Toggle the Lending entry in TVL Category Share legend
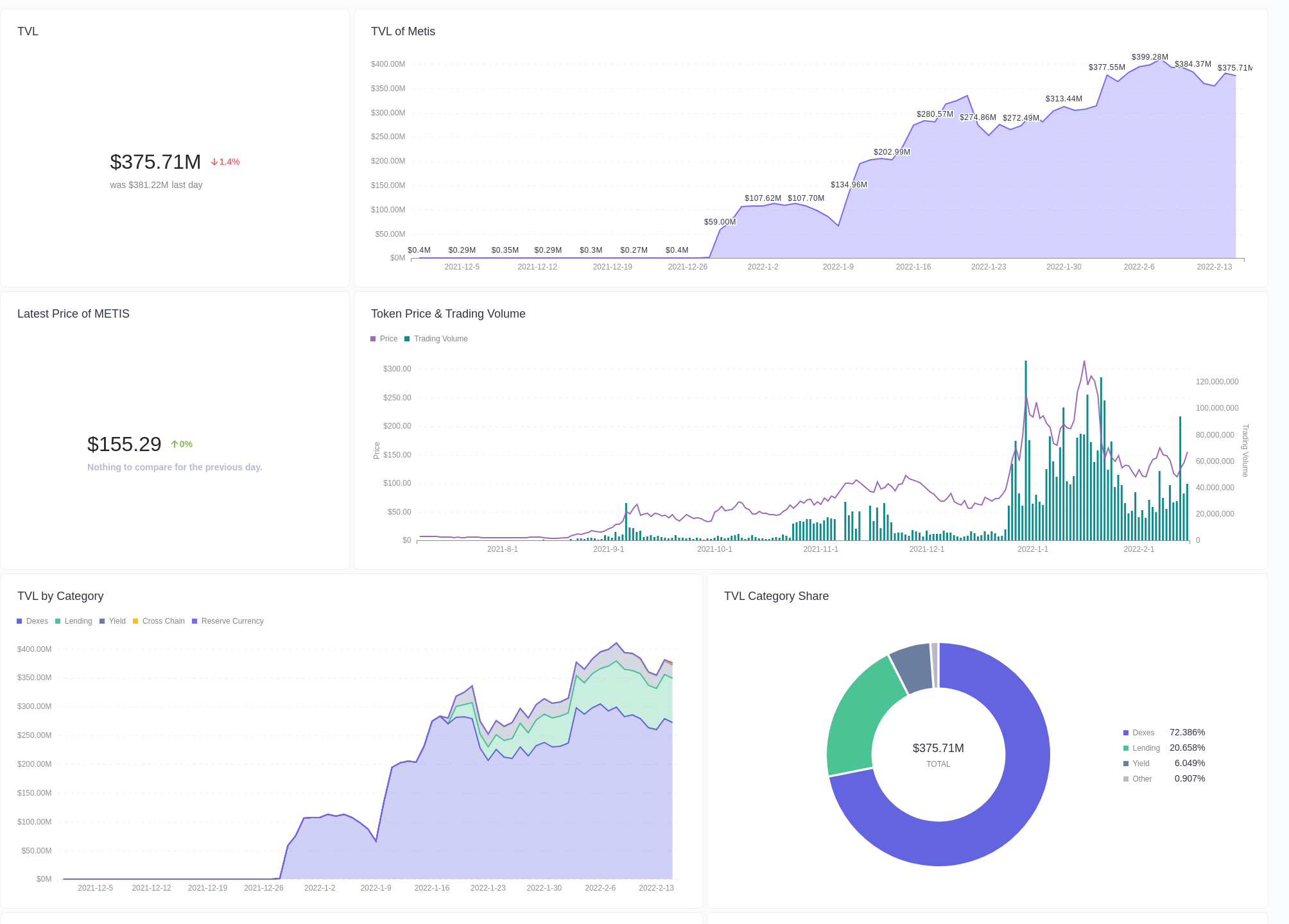 pos(1125,748)
